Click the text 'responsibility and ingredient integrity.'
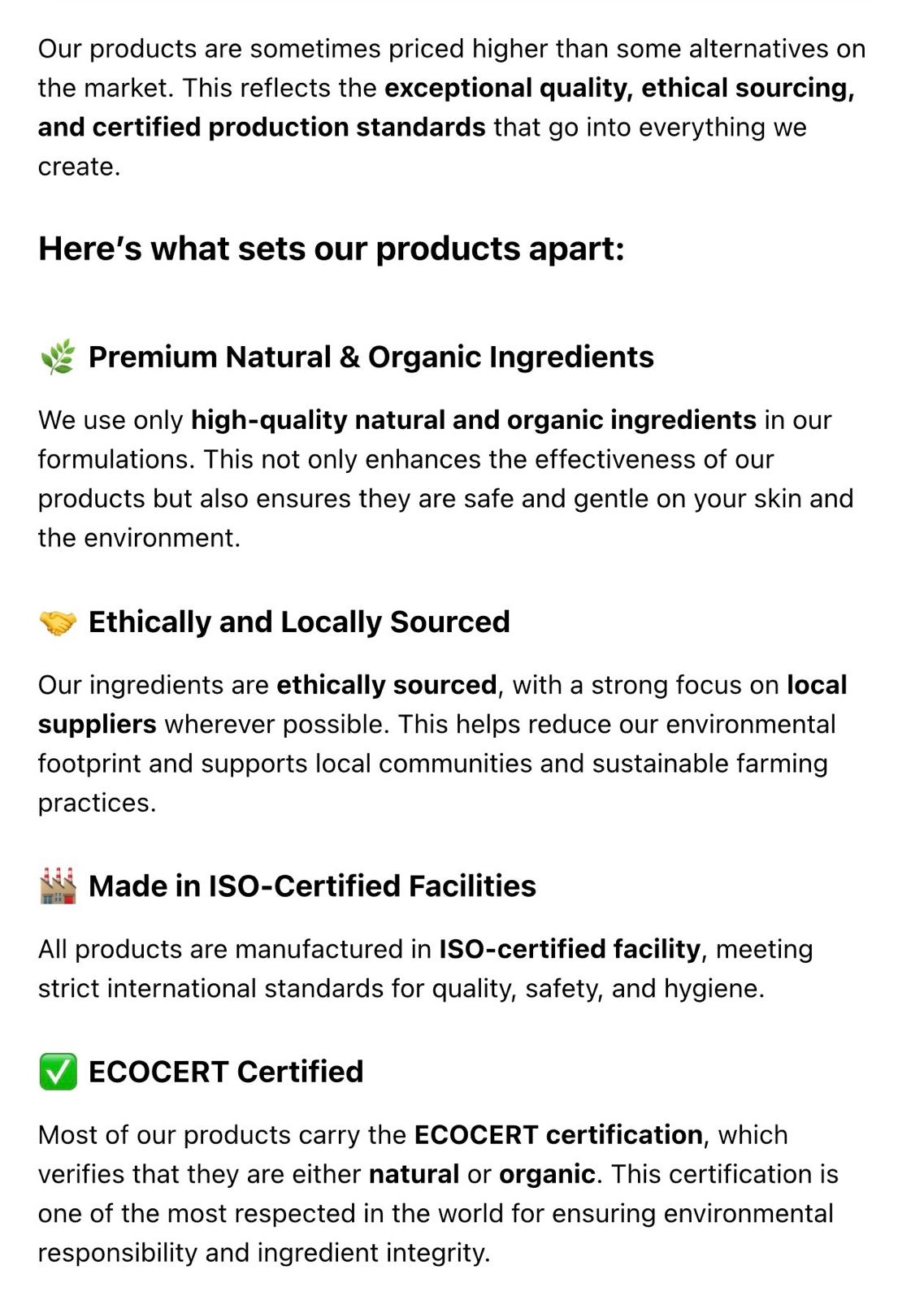 (x=264, y=1253)
